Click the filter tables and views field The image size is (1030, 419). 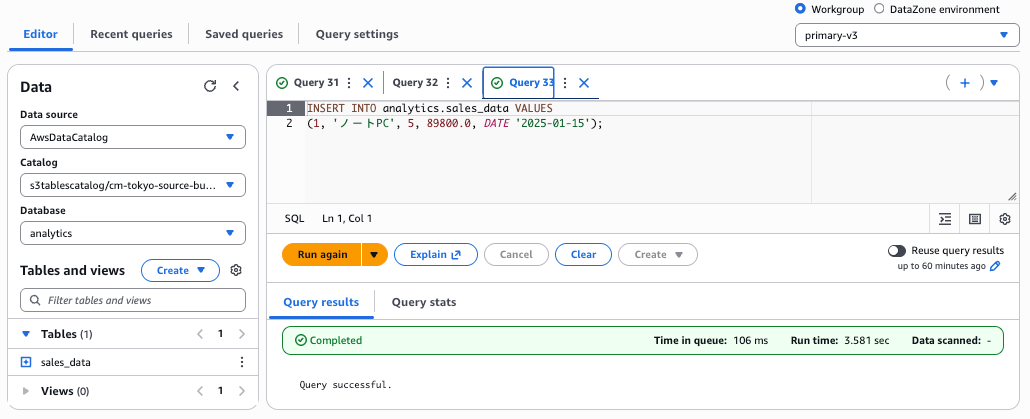133,300
